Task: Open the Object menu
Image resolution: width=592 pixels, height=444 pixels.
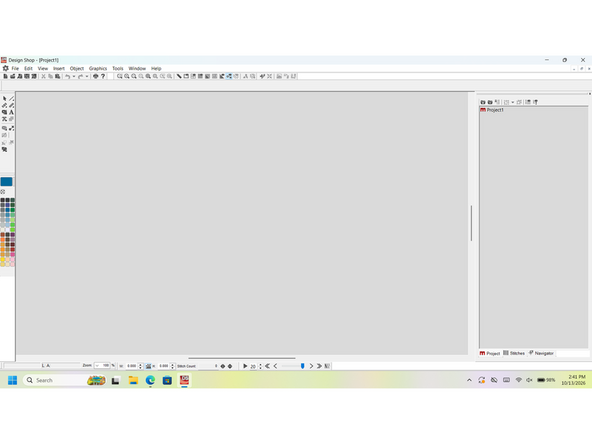Action: coord(77,68)
